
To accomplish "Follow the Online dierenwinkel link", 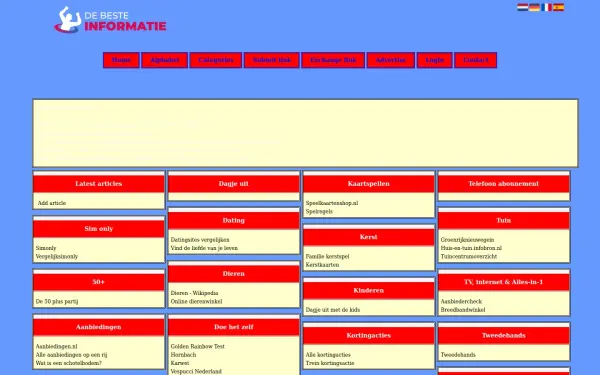I will tap(196, 302).
